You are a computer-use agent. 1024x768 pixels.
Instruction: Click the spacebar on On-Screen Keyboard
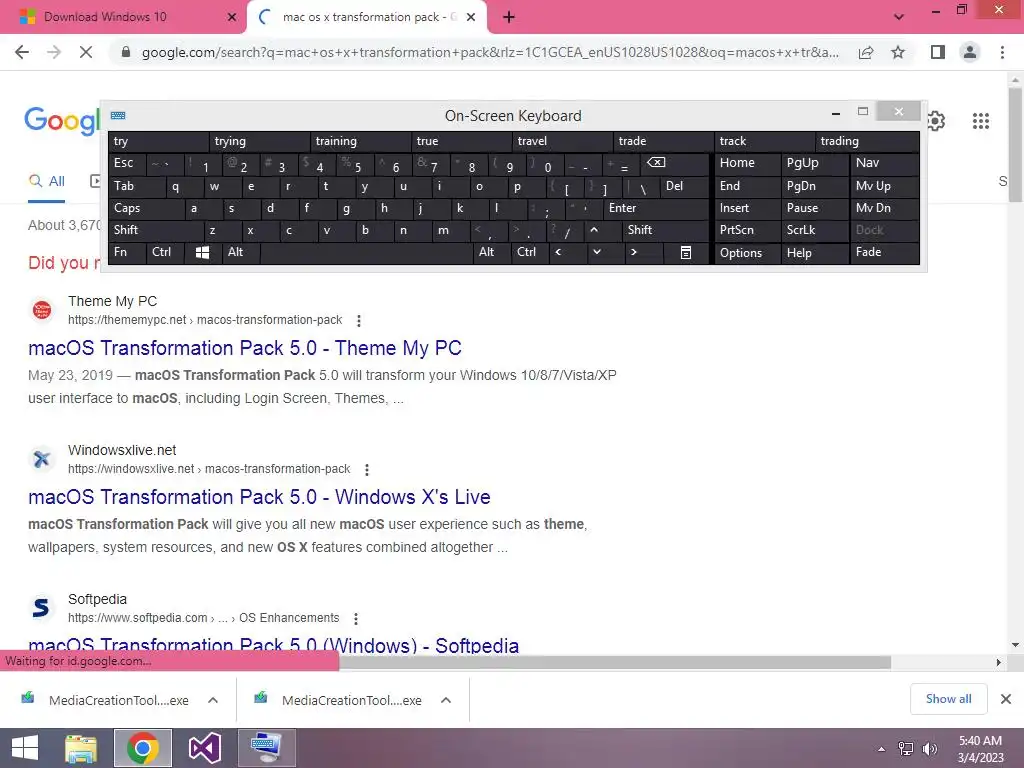click(x=366, y=253)
